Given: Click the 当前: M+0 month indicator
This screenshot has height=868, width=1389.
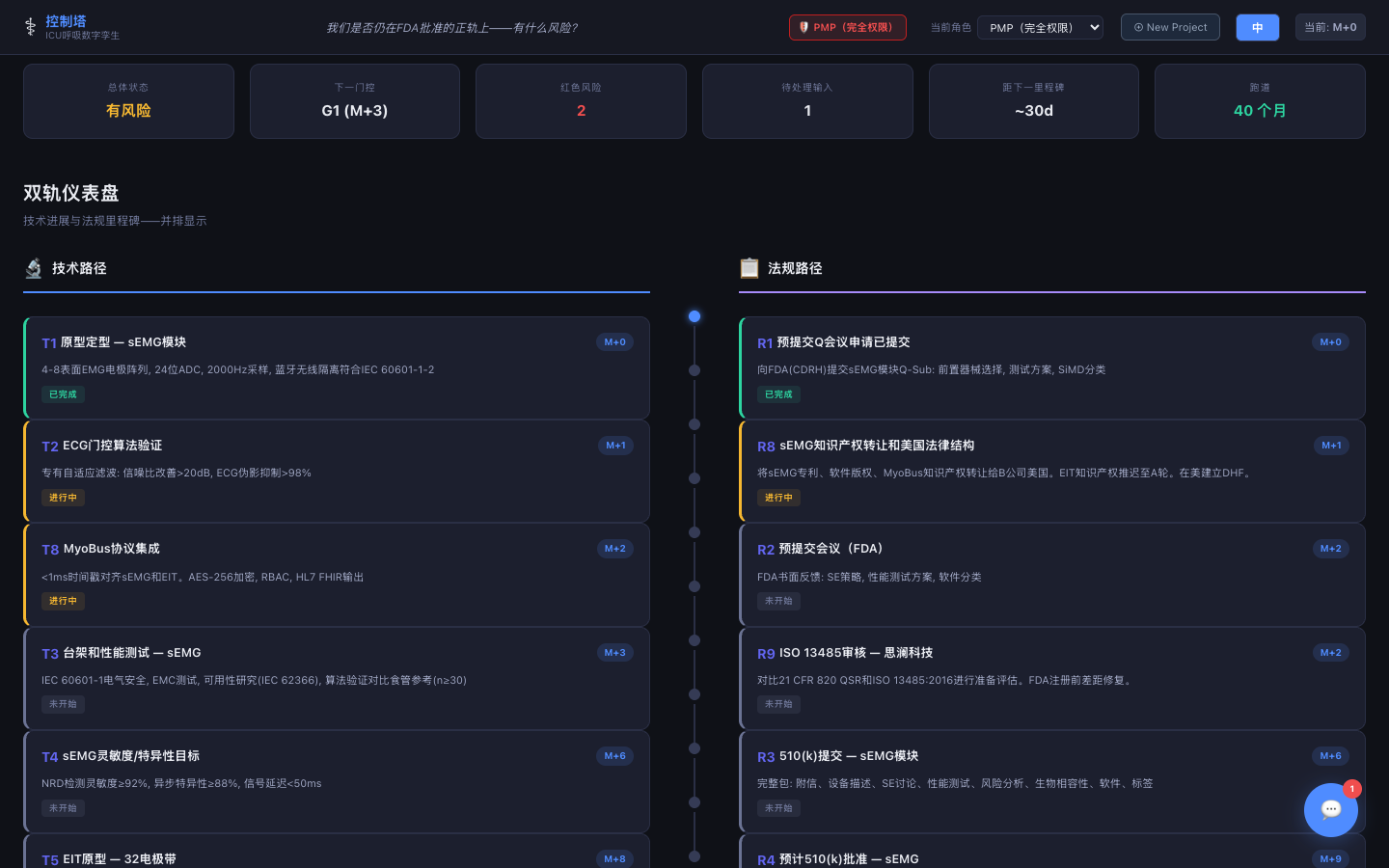Looking at the screenshot, I should [x=1330, y=27].
